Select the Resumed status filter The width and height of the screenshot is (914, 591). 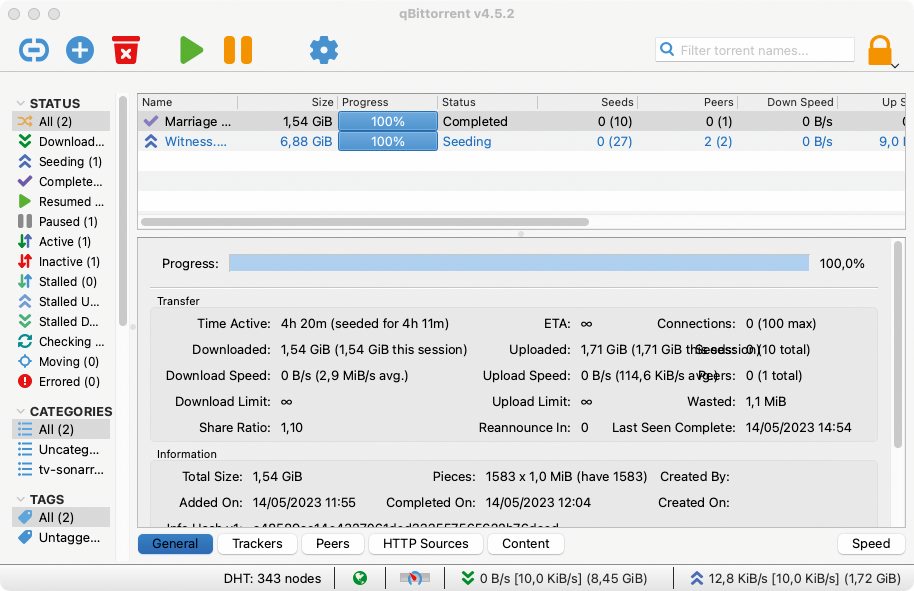[61, 202]
